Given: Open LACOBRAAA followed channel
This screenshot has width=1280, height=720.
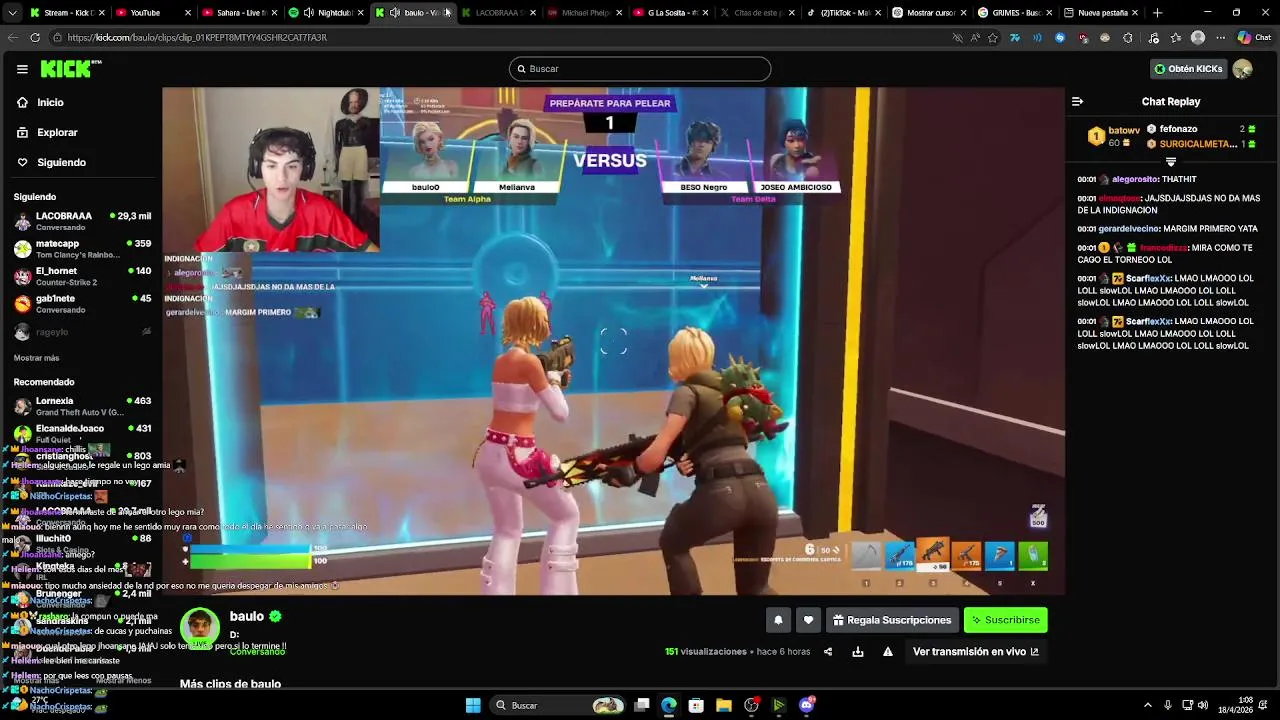Looking at the screenshot, I should [x=82, y=221].
